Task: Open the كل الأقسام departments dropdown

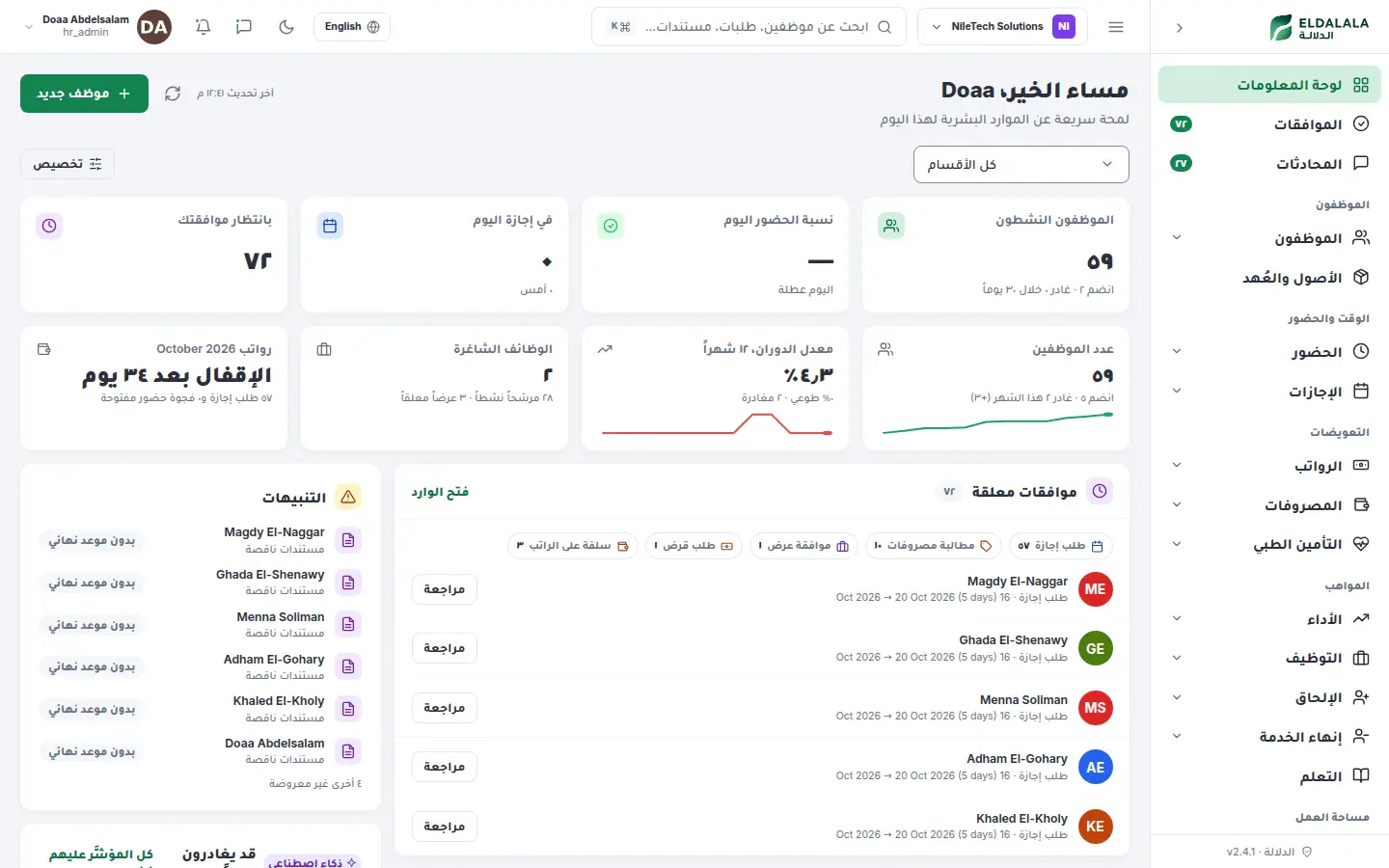Action: tap(1021, 164)
